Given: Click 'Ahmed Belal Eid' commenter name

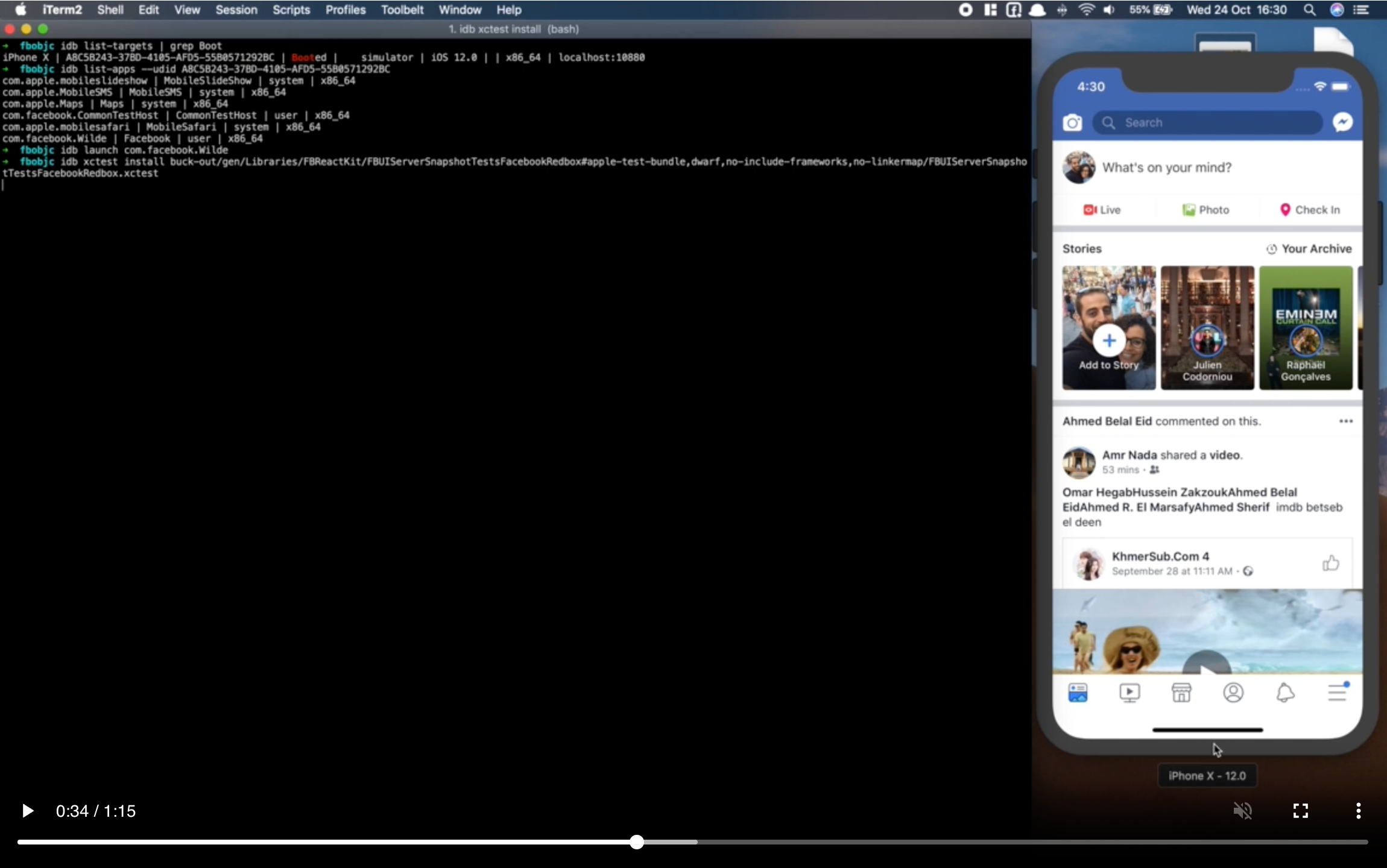Looking at the screenshot, I should click(1107, 421).
